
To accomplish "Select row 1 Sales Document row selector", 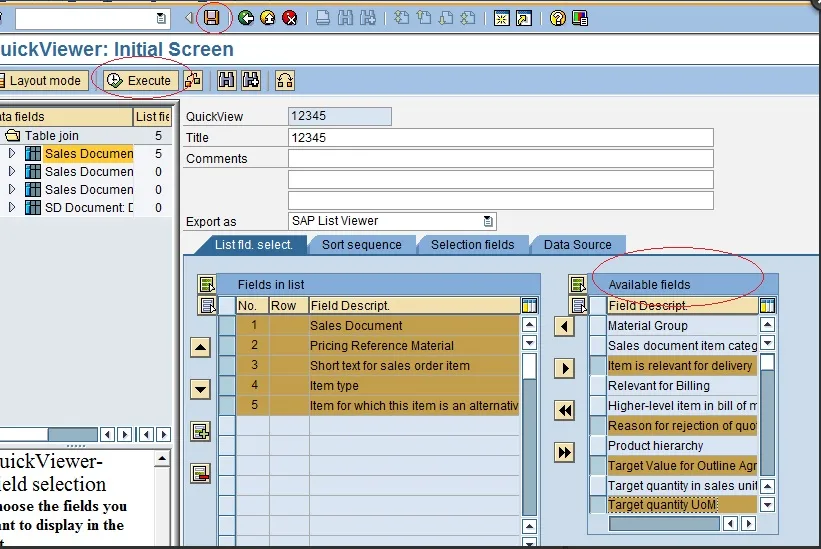I will (227, 325).
